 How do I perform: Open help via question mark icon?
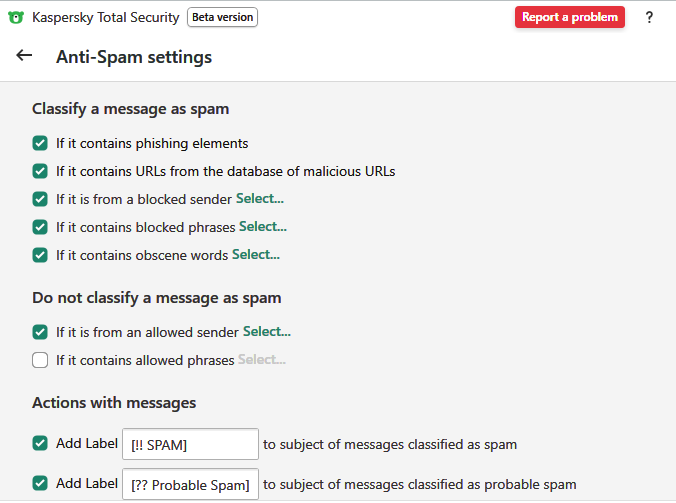pyautogui.click(x=649, y=17)
